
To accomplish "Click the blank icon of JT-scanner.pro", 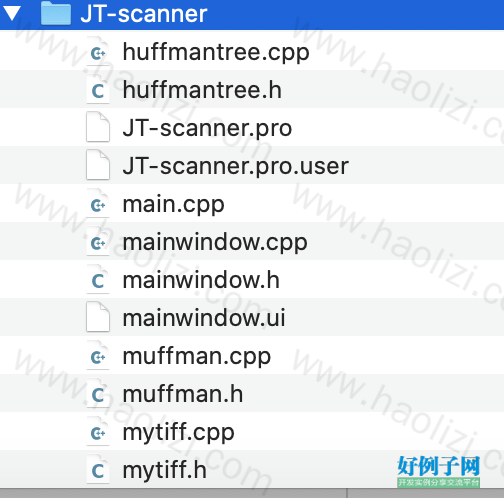I will 98,127.
